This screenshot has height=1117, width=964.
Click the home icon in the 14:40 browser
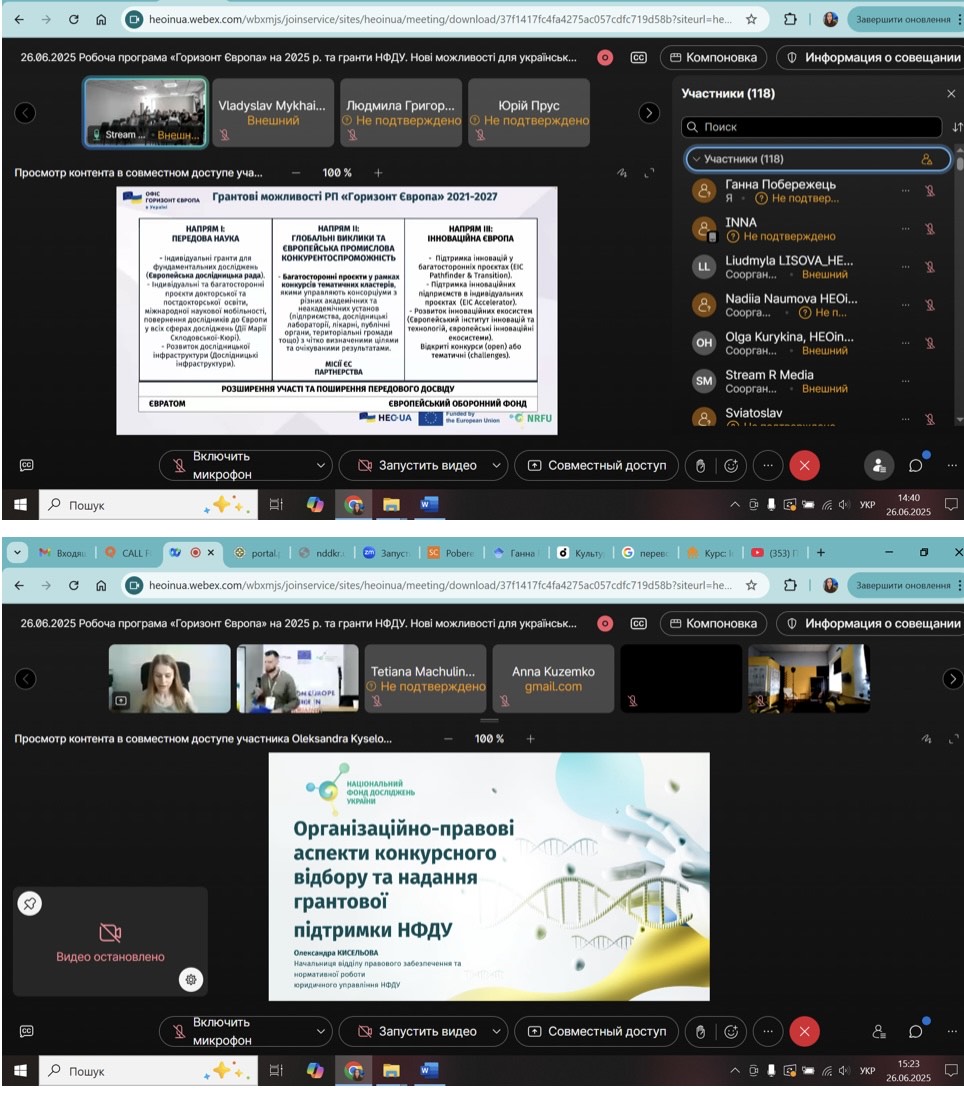pos(101,20)
